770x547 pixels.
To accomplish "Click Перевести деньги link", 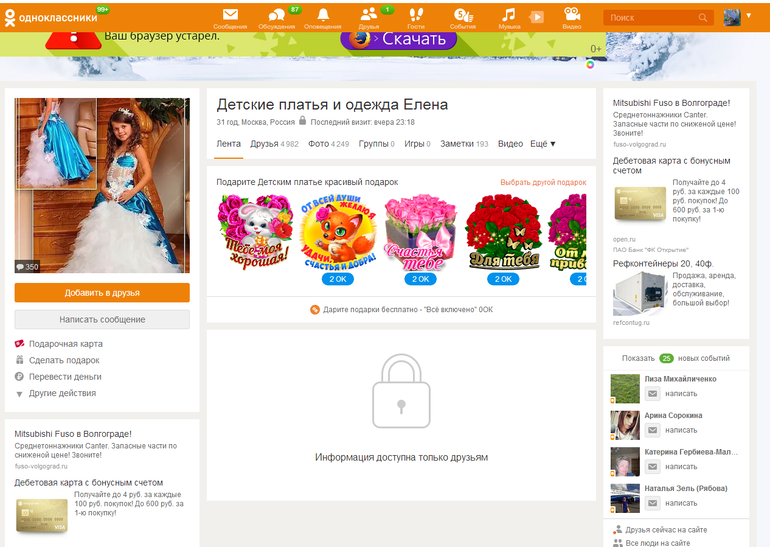I will click(x=65, y=377).
